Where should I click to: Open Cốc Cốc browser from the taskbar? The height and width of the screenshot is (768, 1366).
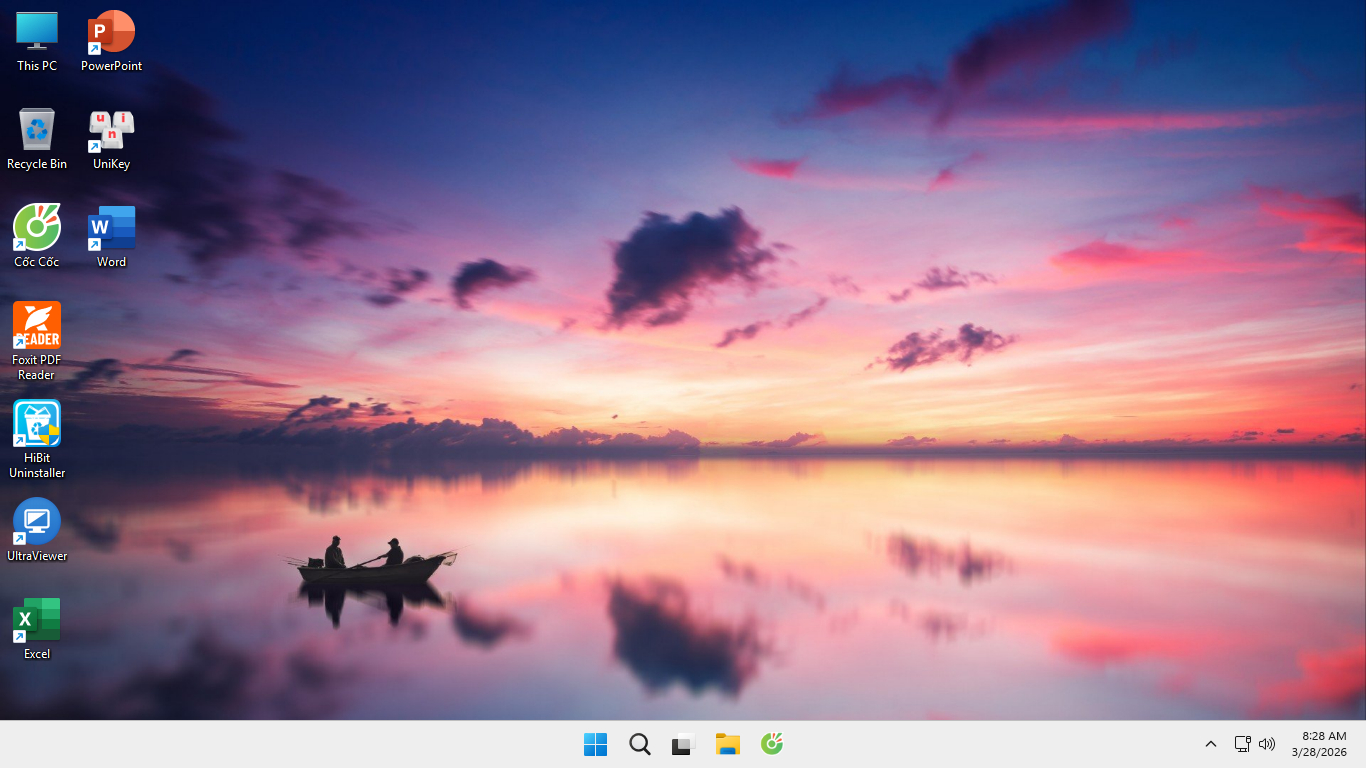pyautogui.click(x=771, y=744)
